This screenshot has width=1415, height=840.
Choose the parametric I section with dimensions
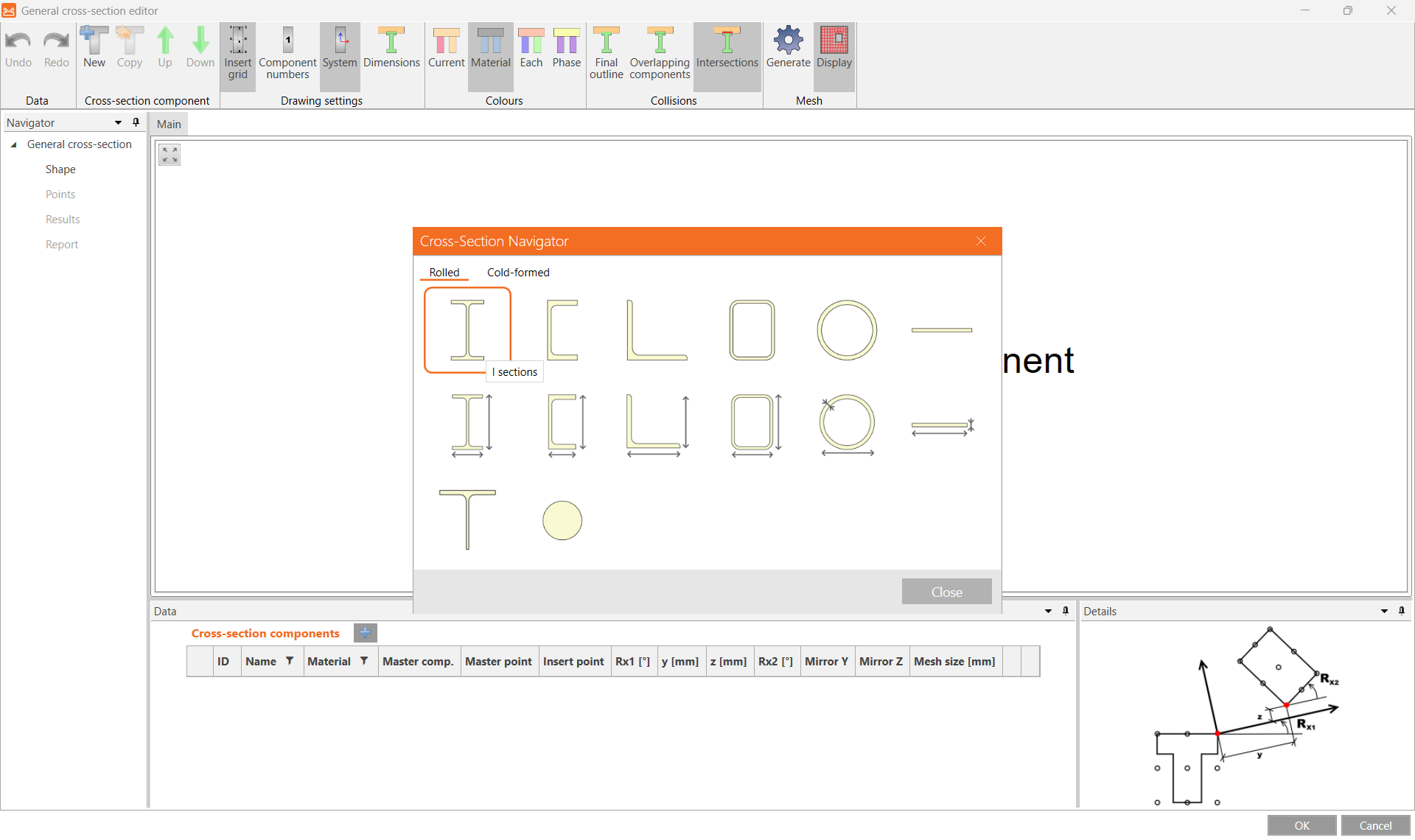[x=469, y=424]
